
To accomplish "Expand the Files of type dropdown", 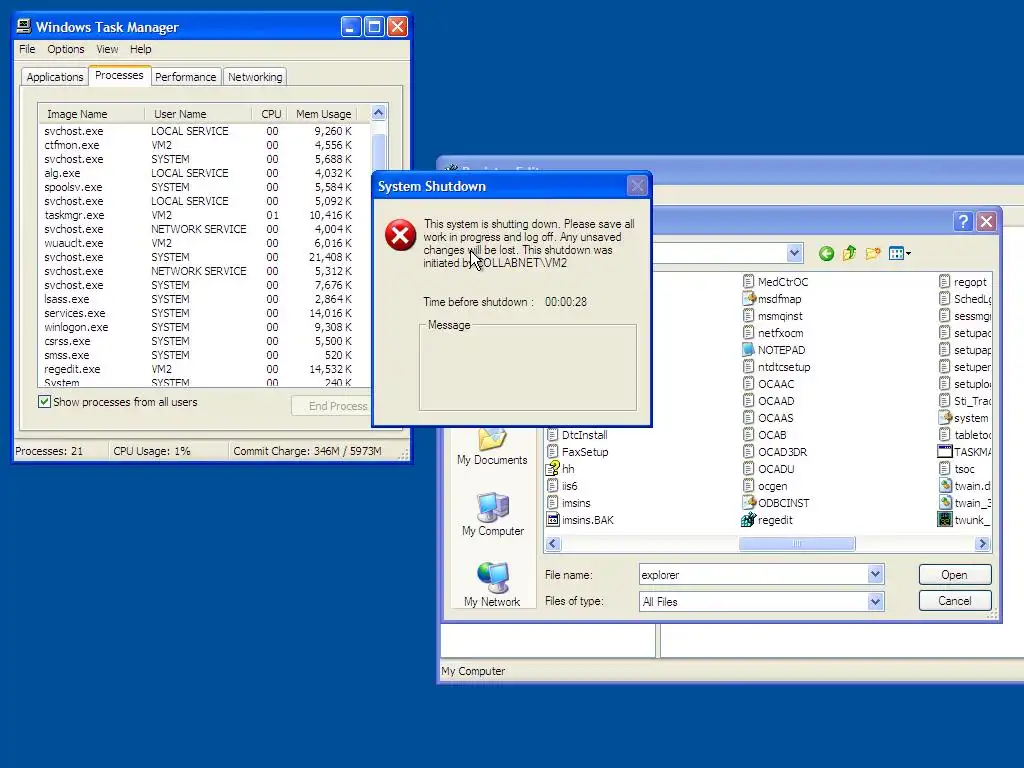I will pyautogui.click(x=875, y=601).
